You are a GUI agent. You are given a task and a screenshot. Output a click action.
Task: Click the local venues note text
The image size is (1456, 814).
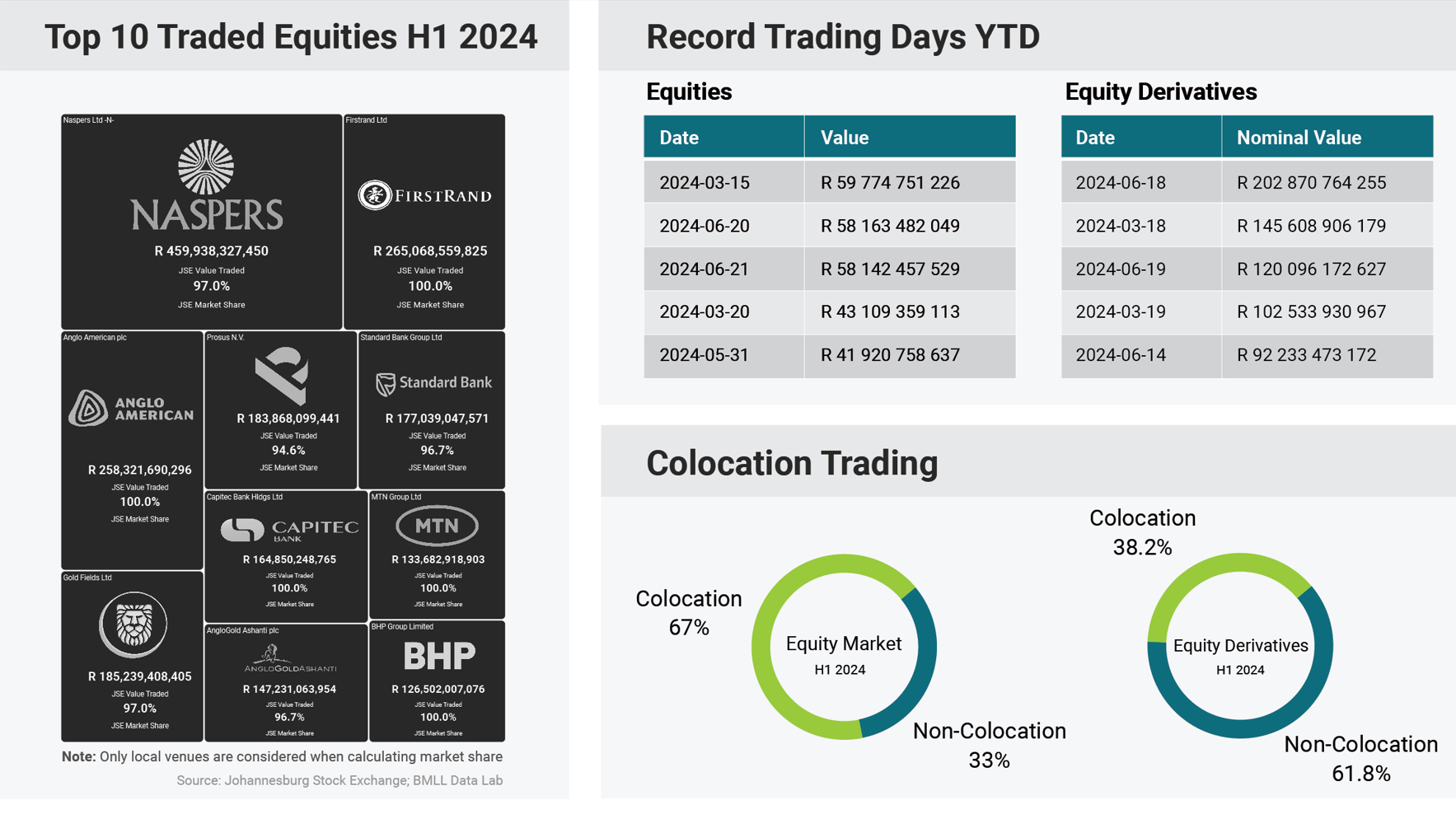click(282, 756)
